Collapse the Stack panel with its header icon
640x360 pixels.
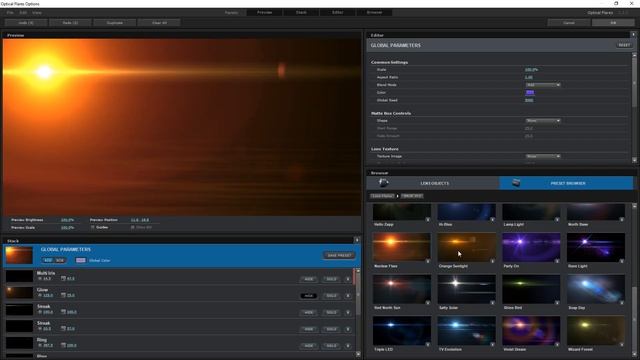(x=357, y=240)
